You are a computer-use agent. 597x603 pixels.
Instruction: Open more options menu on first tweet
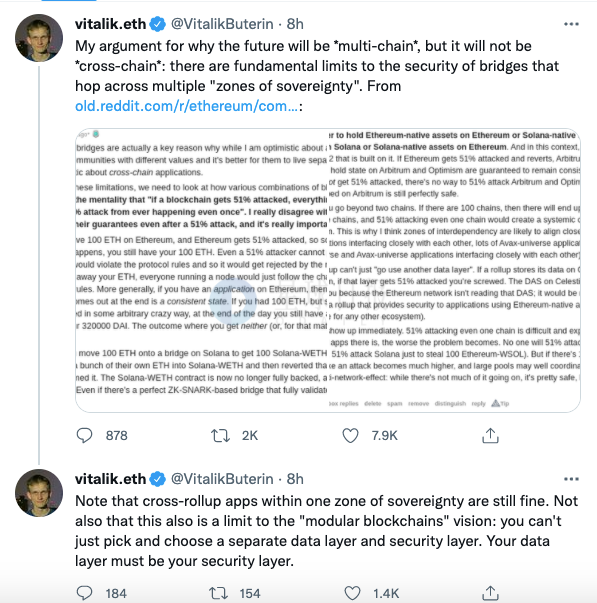[x=571, y=24]
